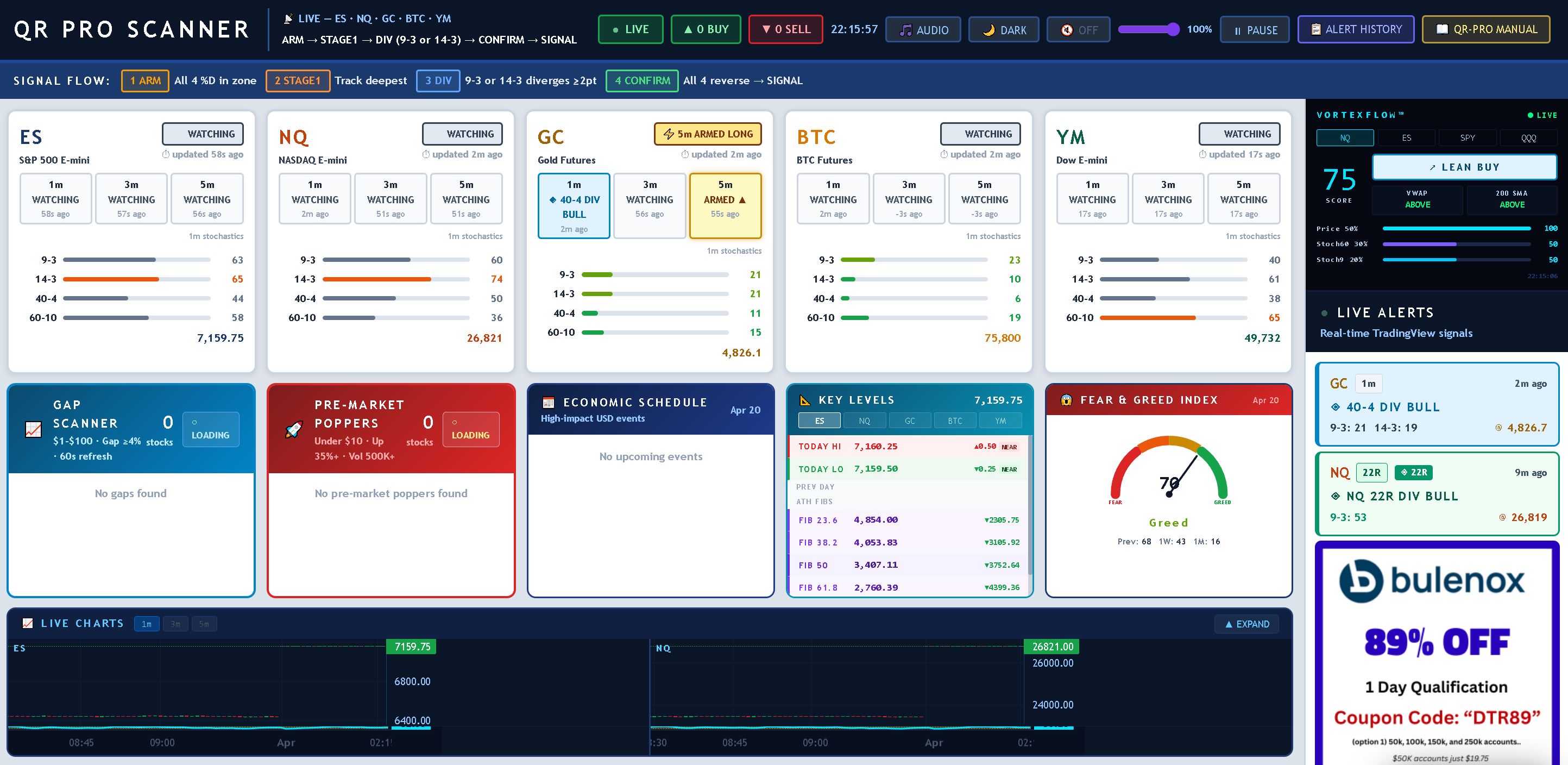This screenshot has height=765, width=1568.
Task: Click the fear & greed emoji icon
Action: click(1066, 400)
